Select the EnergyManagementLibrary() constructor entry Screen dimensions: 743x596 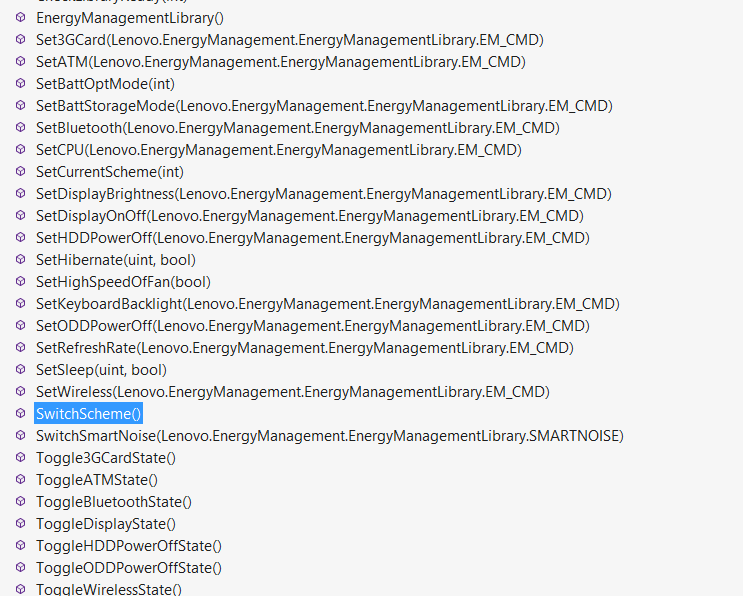pyautogui.click(x=130, y=18)
